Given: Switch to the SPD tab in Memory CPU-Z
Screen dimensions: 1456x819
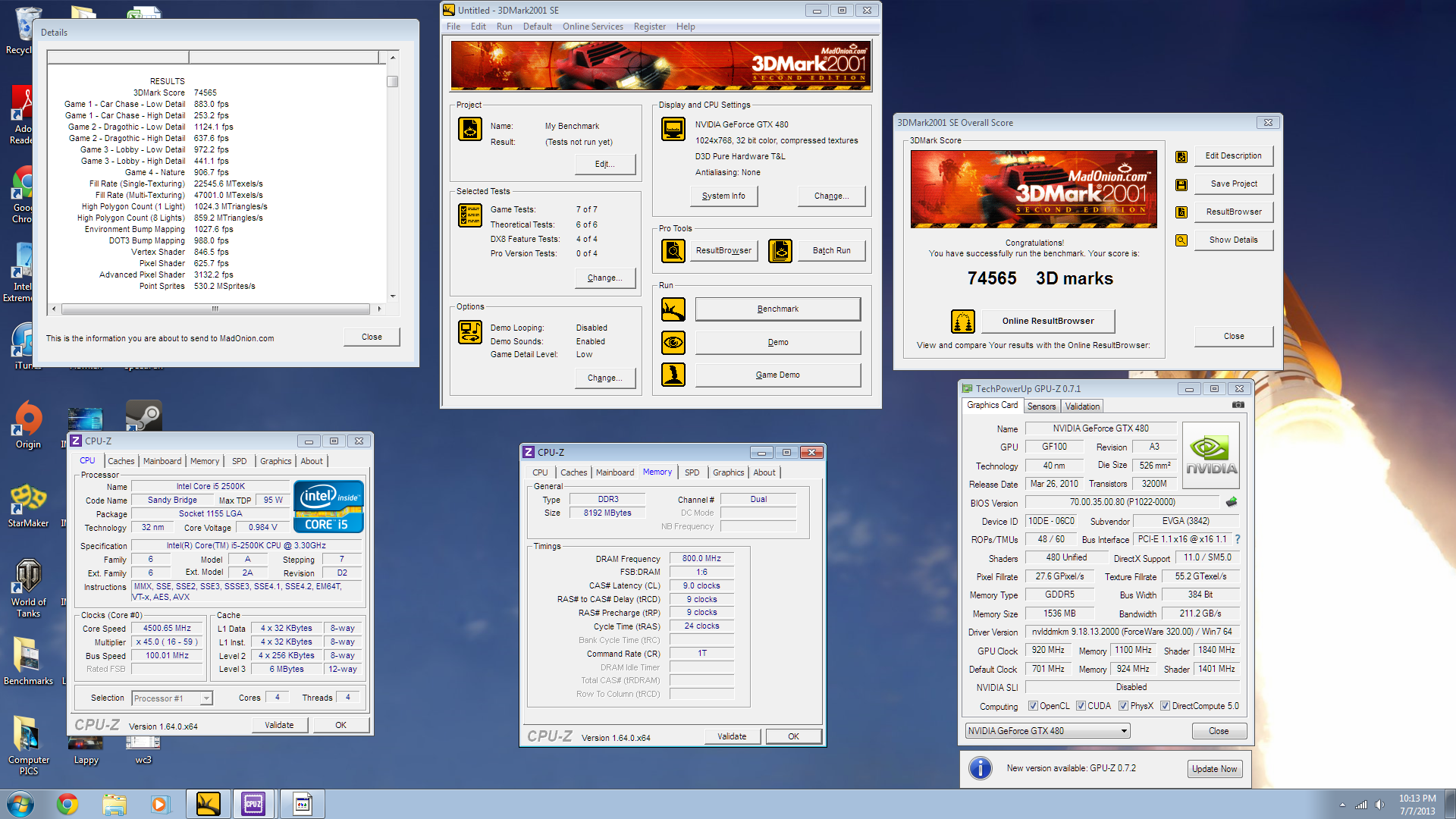Looking at the screenshot, I should (692, 472).
